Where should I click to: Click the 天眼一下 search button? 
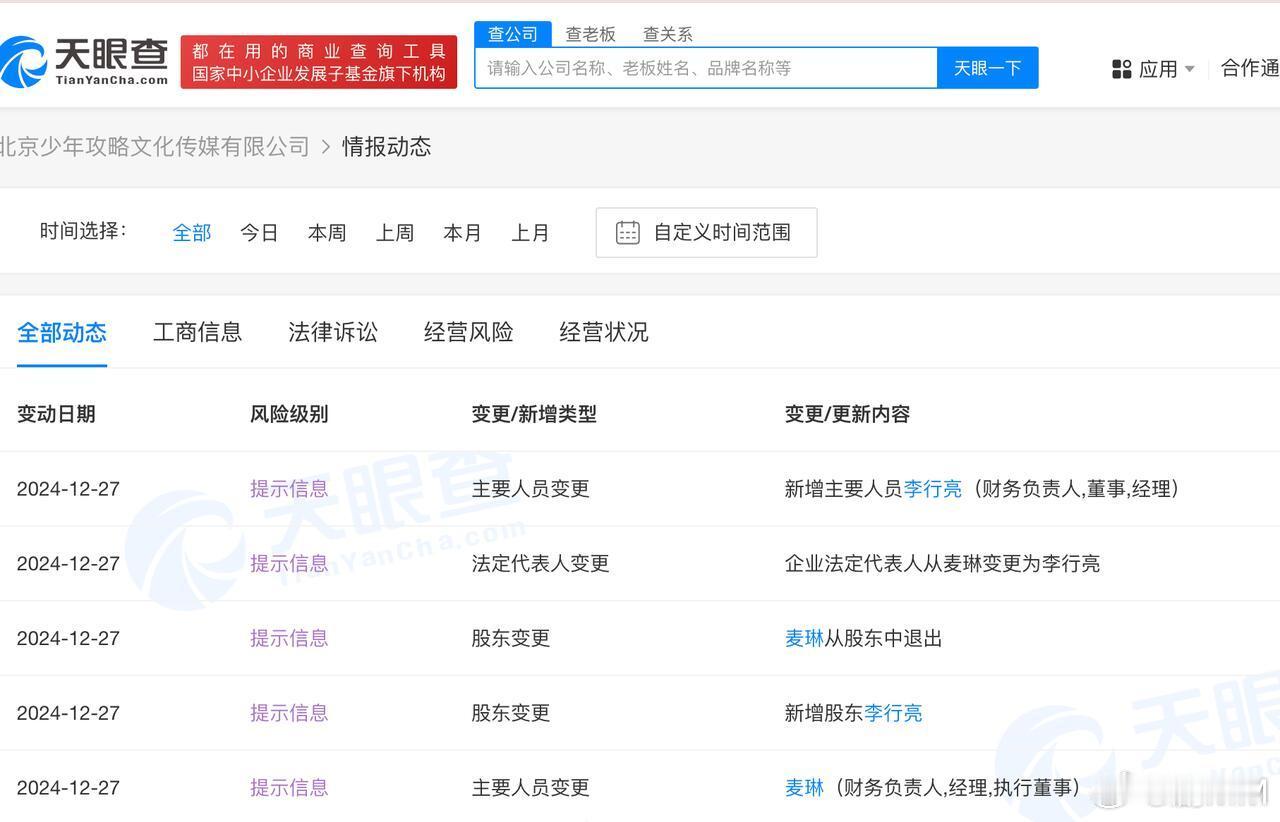coord(987,68)
